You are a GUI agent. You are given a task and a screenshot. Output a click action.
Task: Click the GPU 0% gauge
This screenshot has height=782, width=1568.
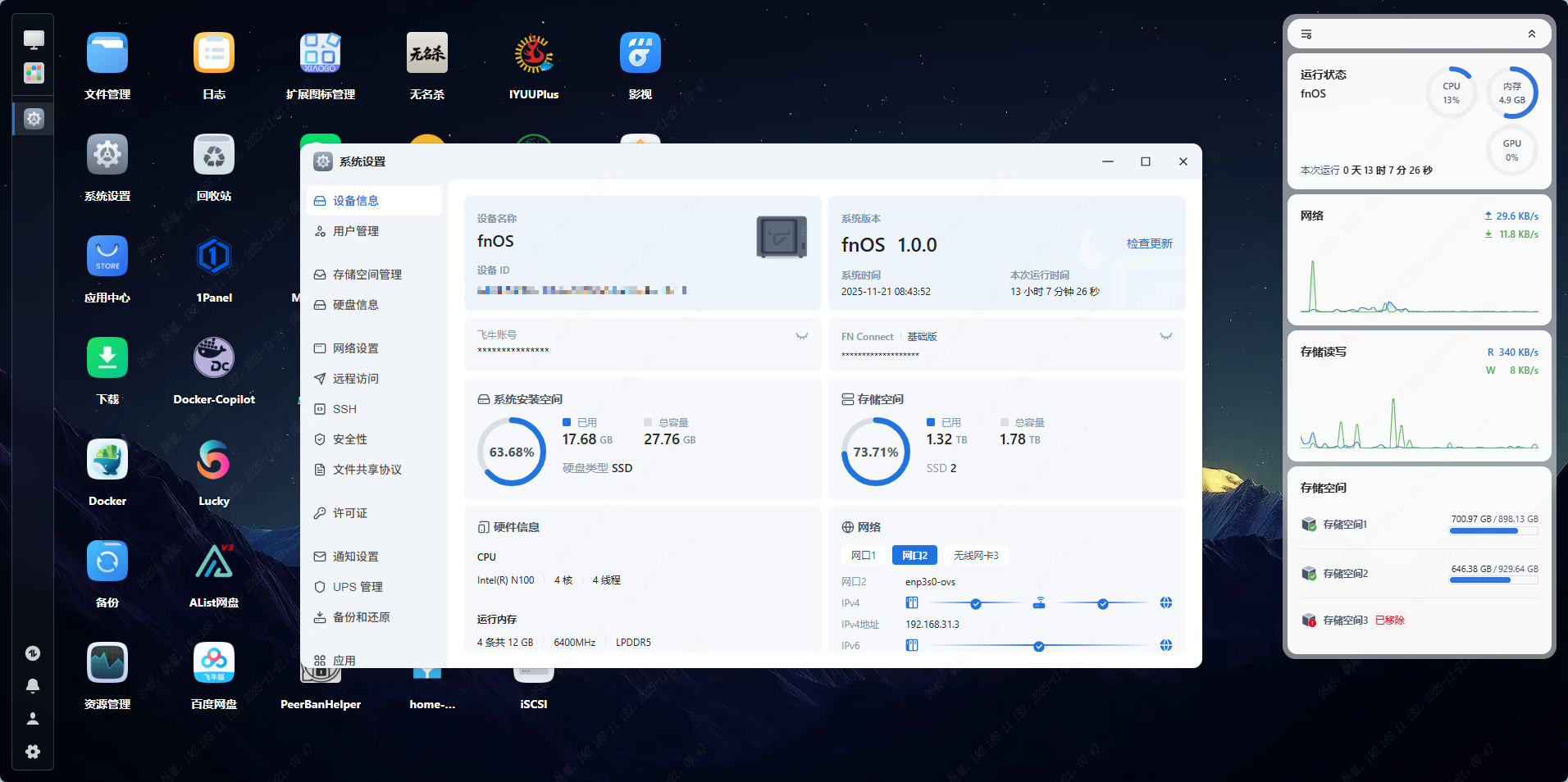pyautogui.click(x=1512, y=150)
